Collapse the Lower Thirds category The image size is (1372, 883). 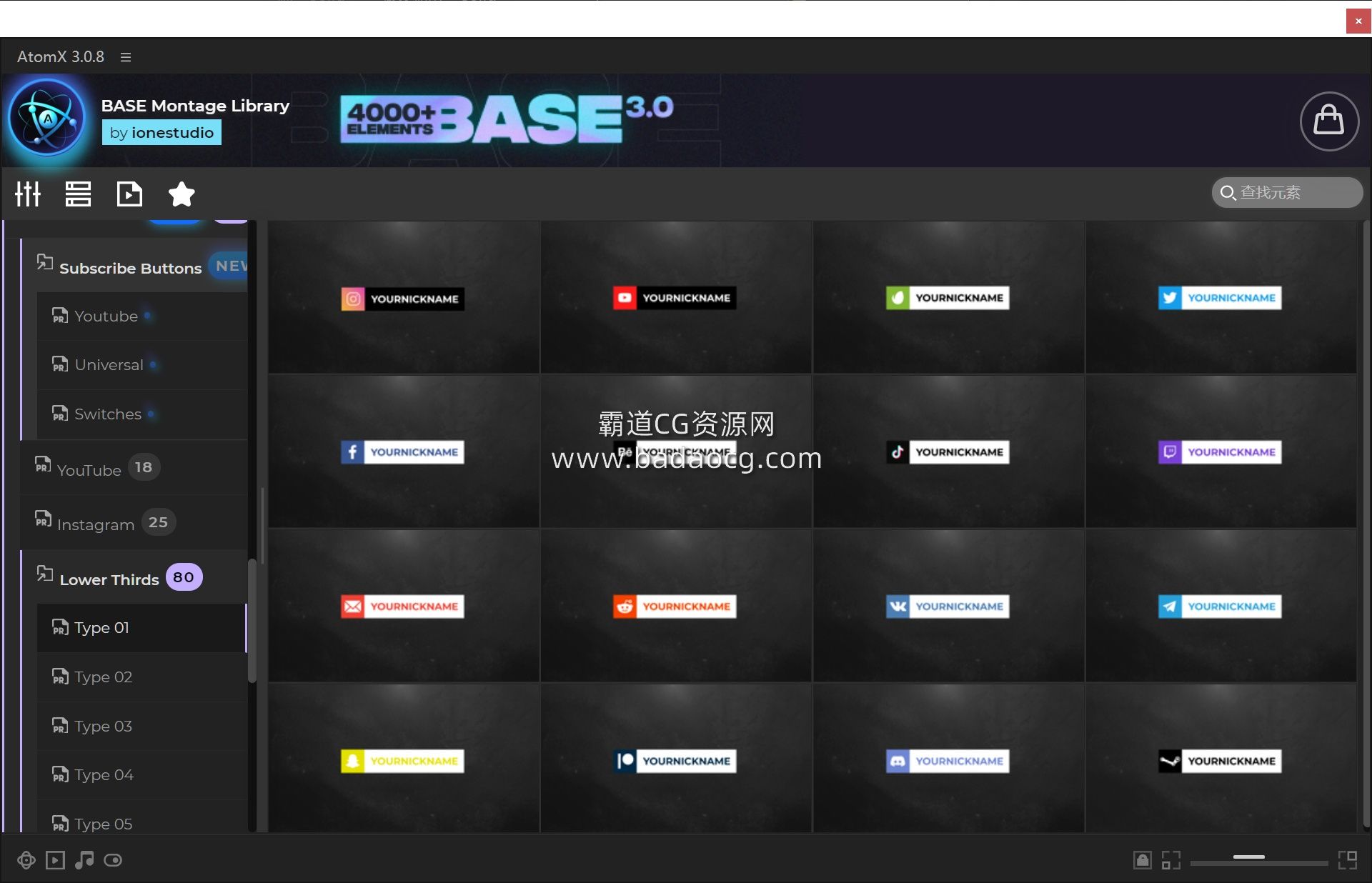coord(136,577)
